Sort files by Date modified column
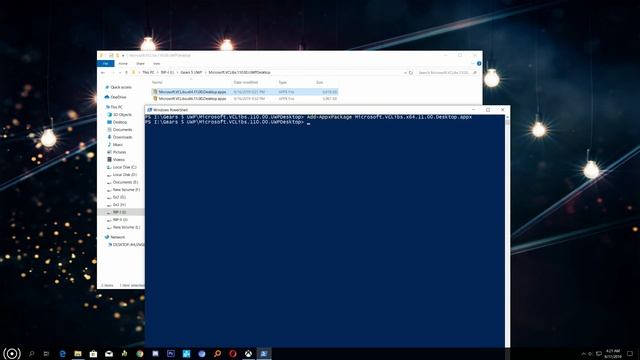Screen dimensions: 640x360 coord(245,82)
